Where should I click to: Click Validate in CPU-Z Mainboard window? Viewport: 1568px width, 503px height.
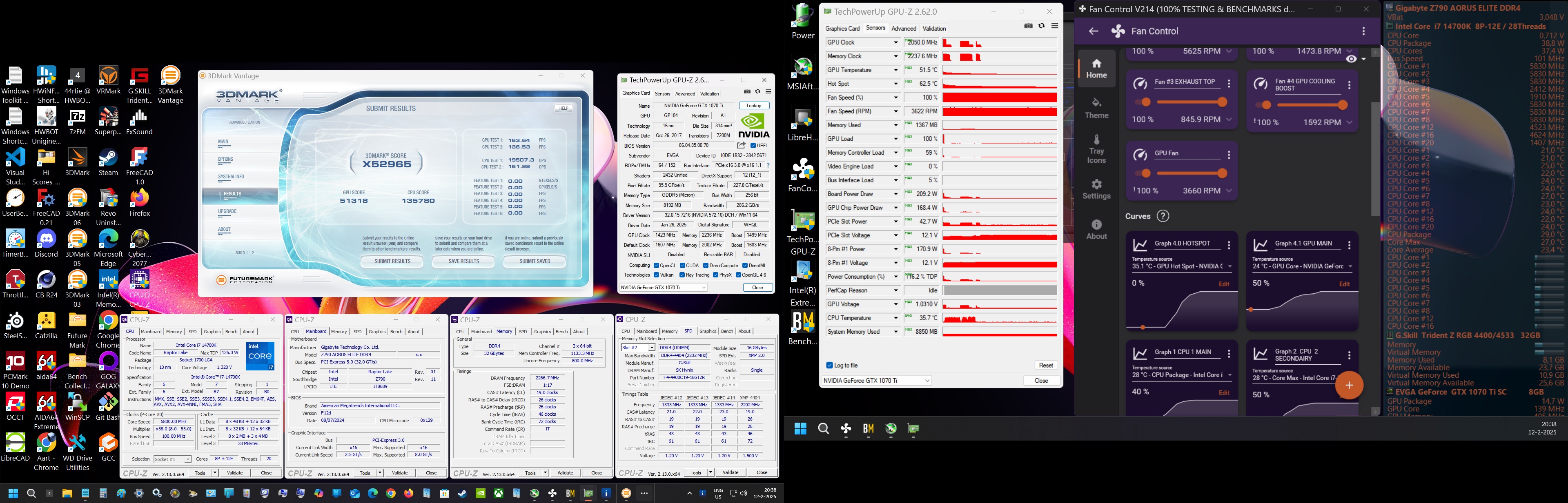click(400, 472)
